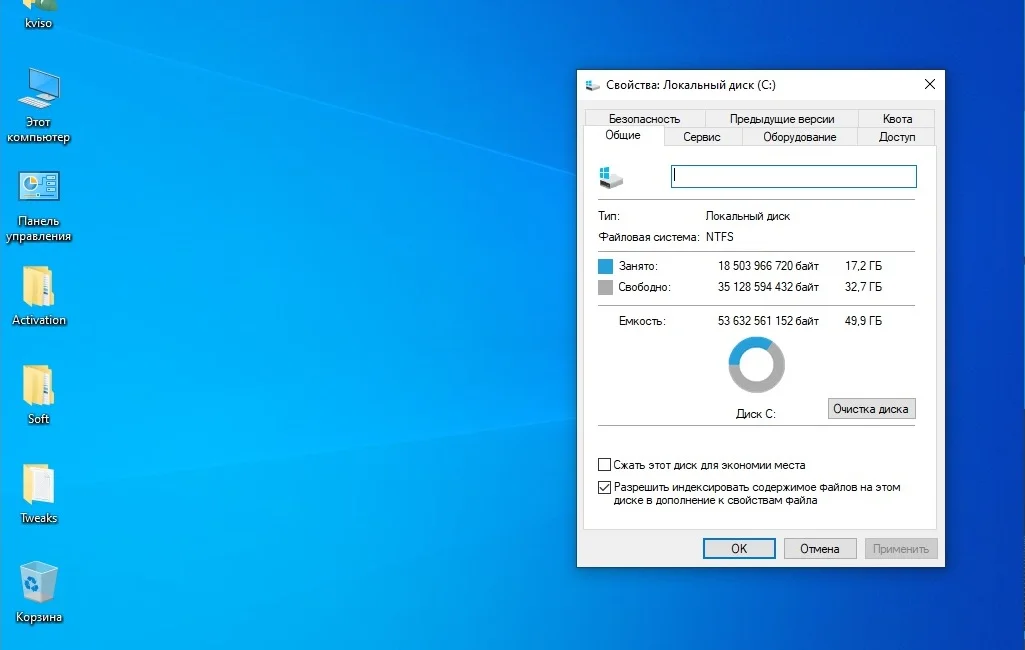Select the Доступ tab
Viewport: 1025px width, 650px height.
click(x=897, y=137)
